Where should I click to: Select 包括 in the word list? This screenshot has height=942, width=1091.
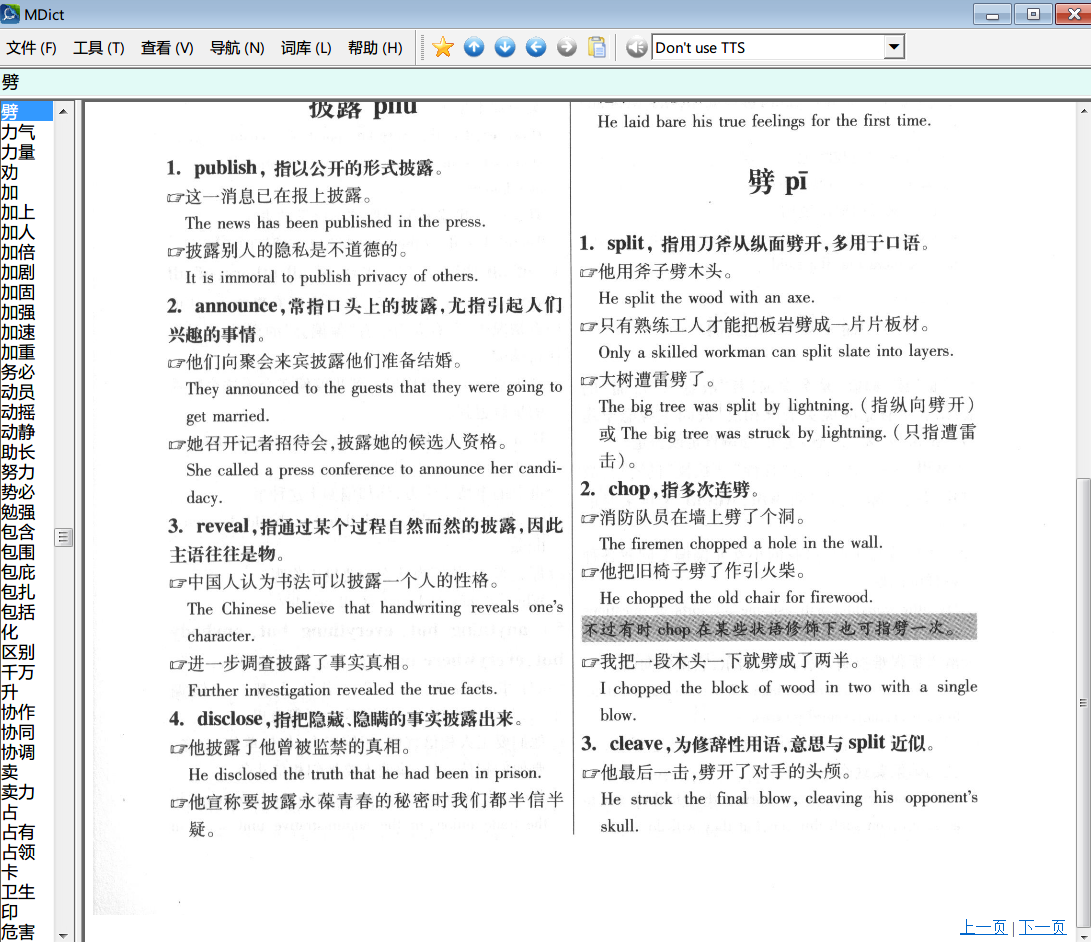(x=18, y=613)
